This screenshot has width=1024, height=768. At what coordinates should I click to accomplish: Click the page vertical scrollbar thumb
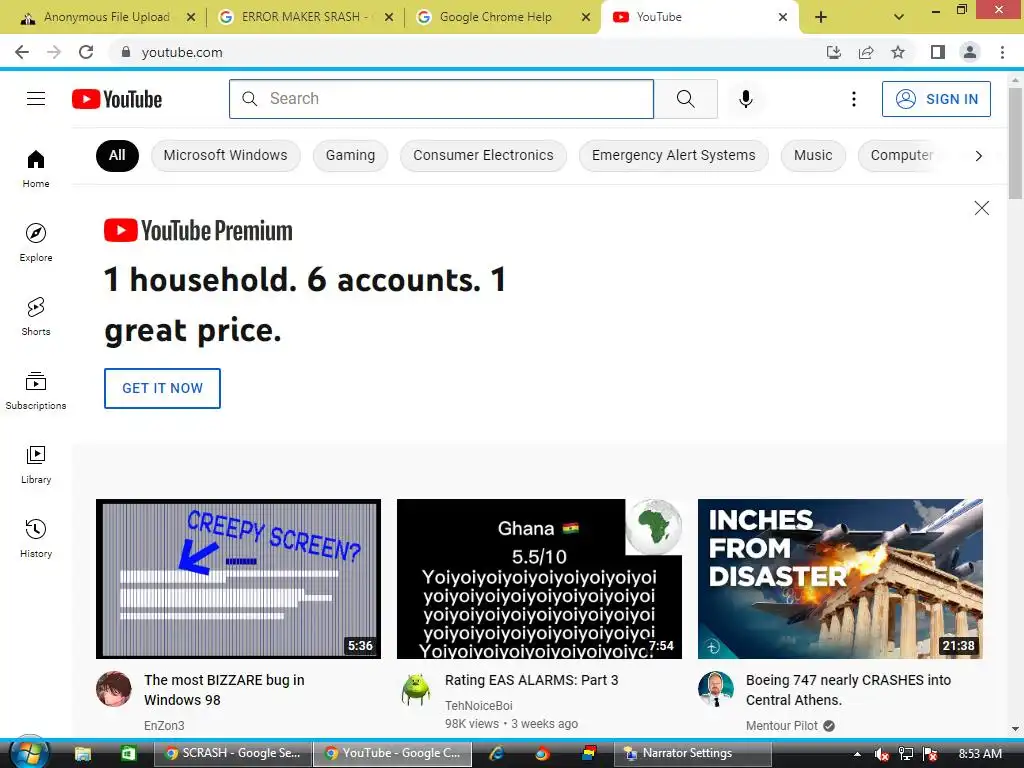(1015, 144)
